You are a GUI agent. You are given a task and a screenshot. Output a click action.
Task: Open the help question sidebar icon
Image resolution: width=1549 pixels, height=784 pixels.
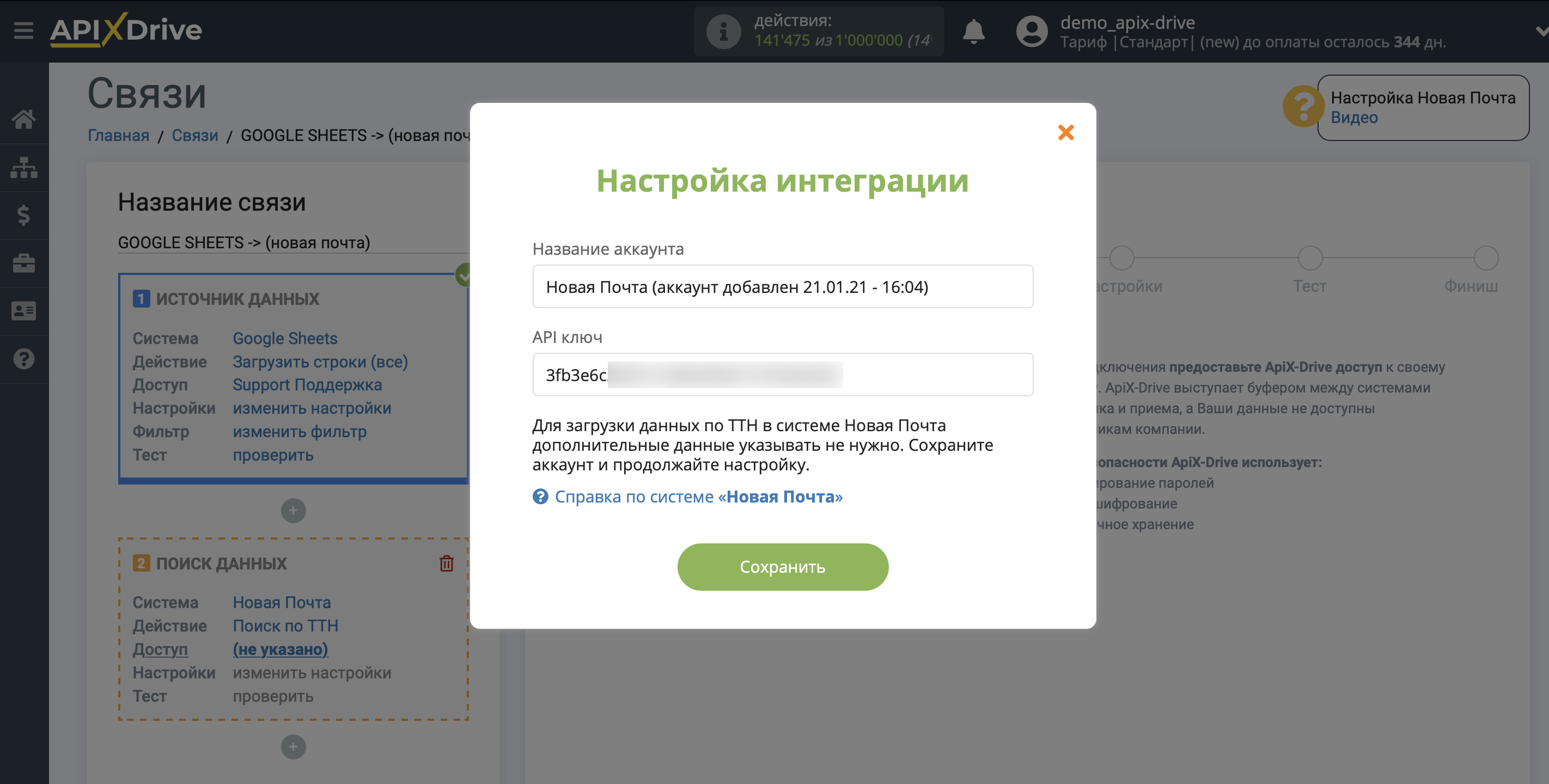point(24,359)
